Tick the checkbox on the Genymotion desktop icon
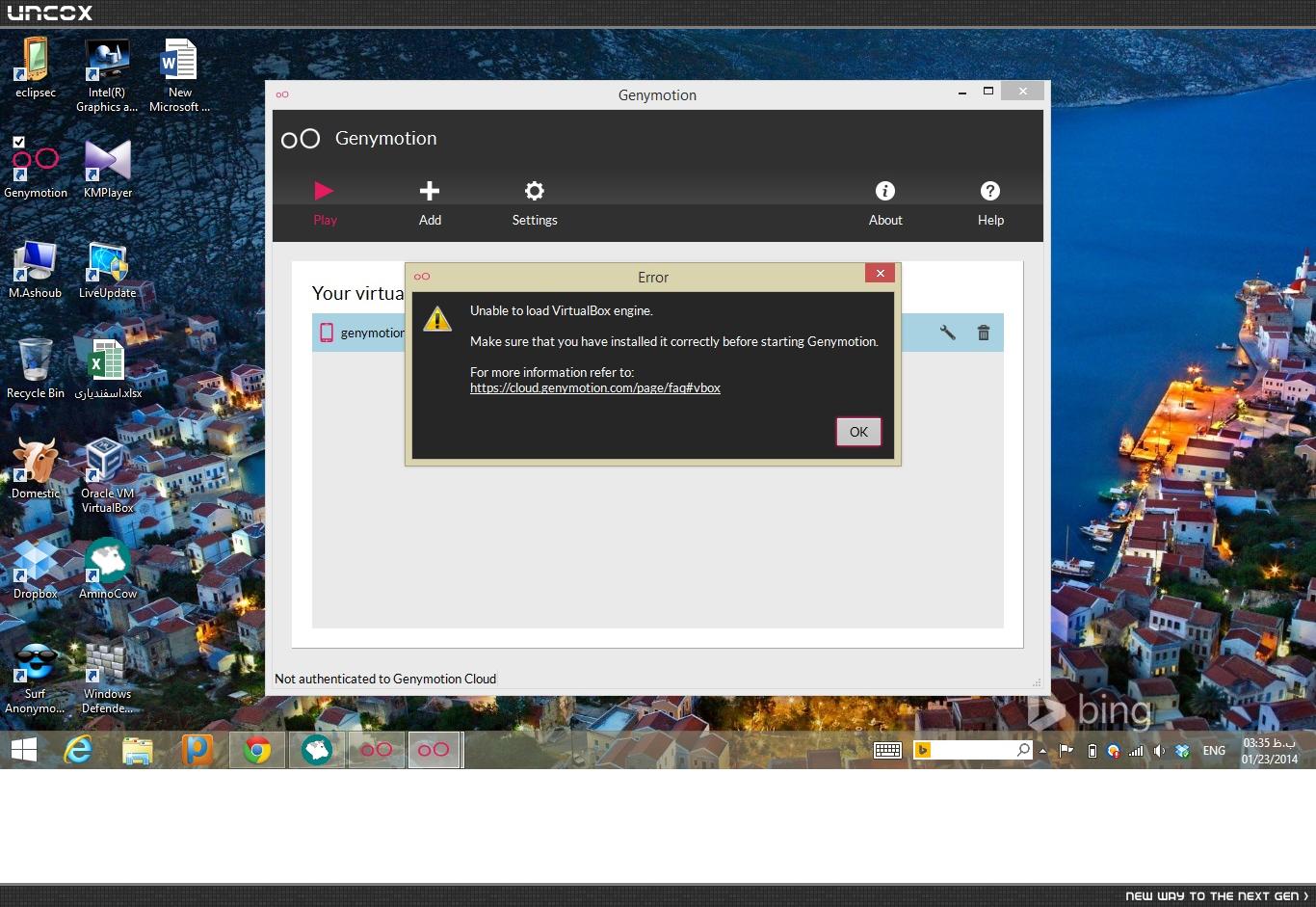 click(18, 142)
